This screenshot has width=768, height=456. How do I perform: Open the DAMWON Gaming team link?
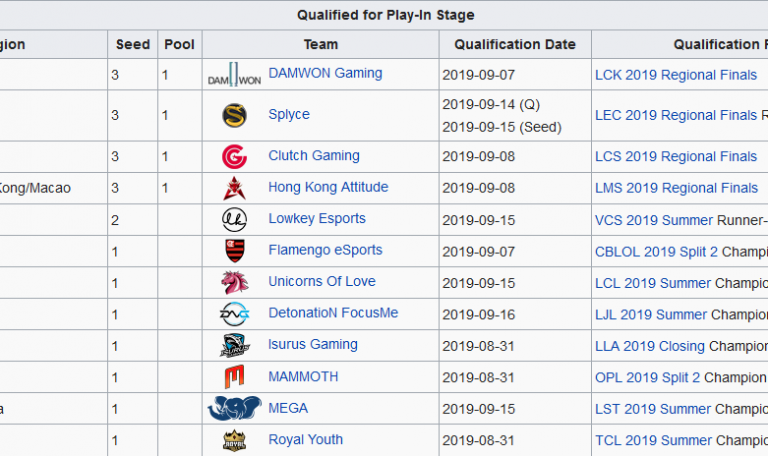pyautogui.click(x=324, y=73)
